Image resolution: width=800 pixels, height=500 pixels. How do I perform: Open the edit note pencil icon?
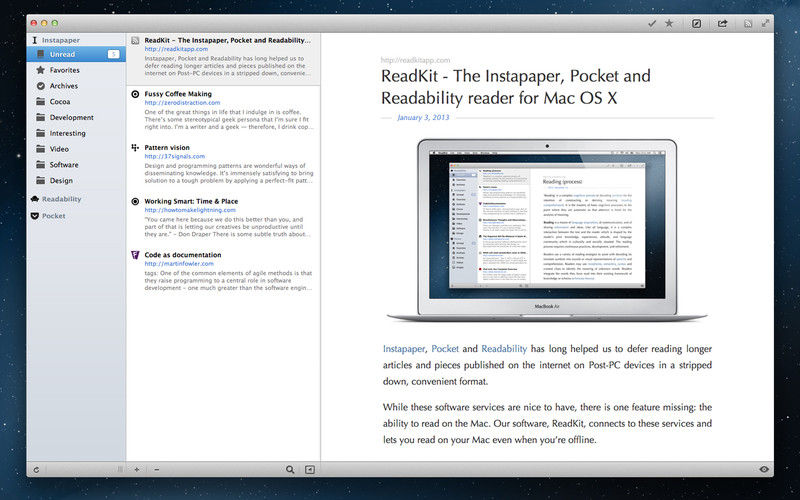pos(696,23)
